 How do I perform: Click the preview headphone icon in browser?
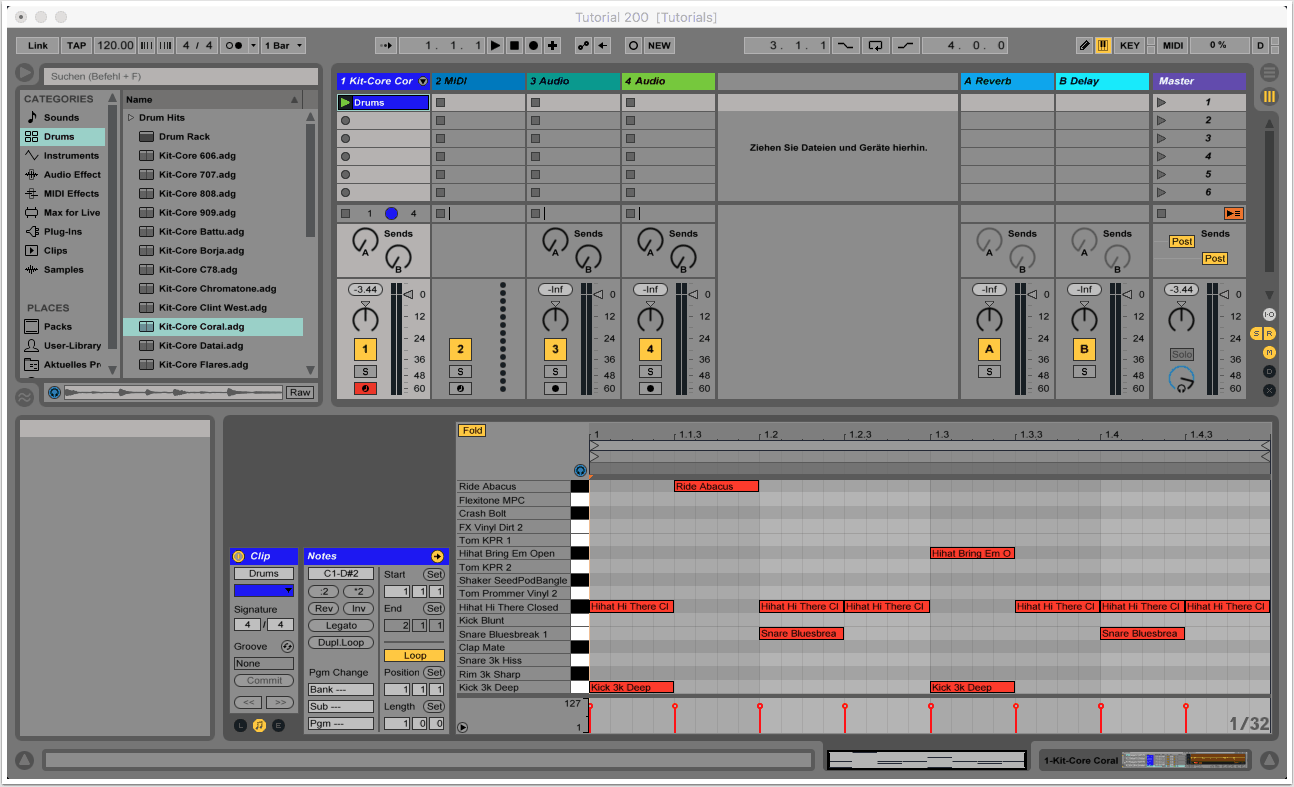point(54,393)
